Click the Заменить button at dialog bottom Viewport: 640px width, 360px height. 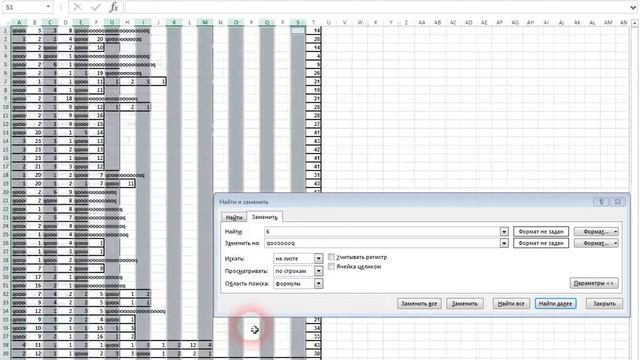(x=464, y=303)
